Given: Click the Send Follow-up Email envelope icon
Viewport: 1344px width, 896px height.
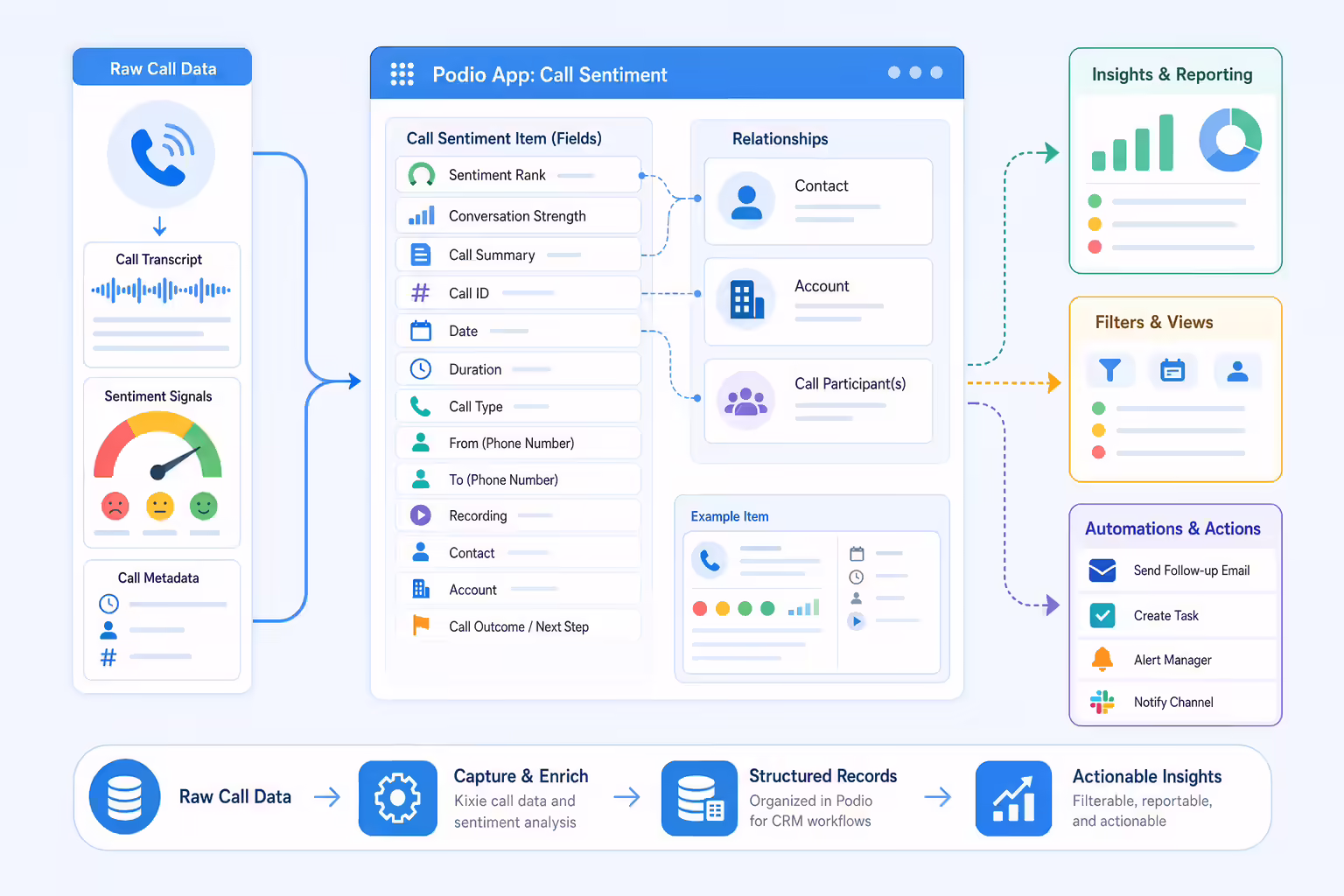Looking at the screenshot, I should pyautogui.click(x=1102, y=570).
